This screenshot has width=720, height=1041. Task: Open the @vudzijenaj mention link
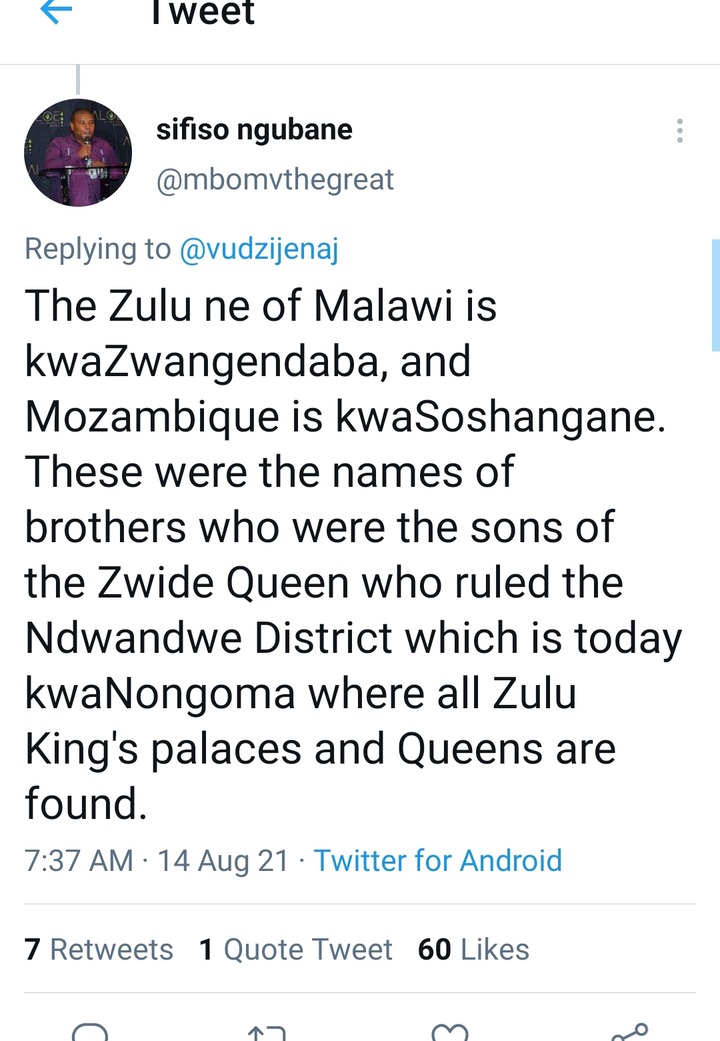click(x=259, y=250)
